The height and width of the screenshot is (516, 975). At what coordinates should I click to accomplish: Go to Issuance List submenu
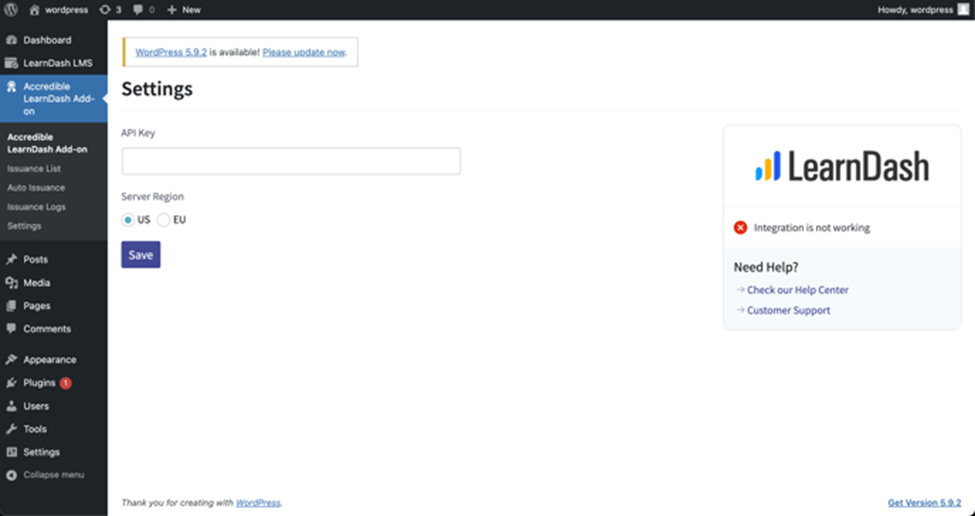[x=34, y=168]
